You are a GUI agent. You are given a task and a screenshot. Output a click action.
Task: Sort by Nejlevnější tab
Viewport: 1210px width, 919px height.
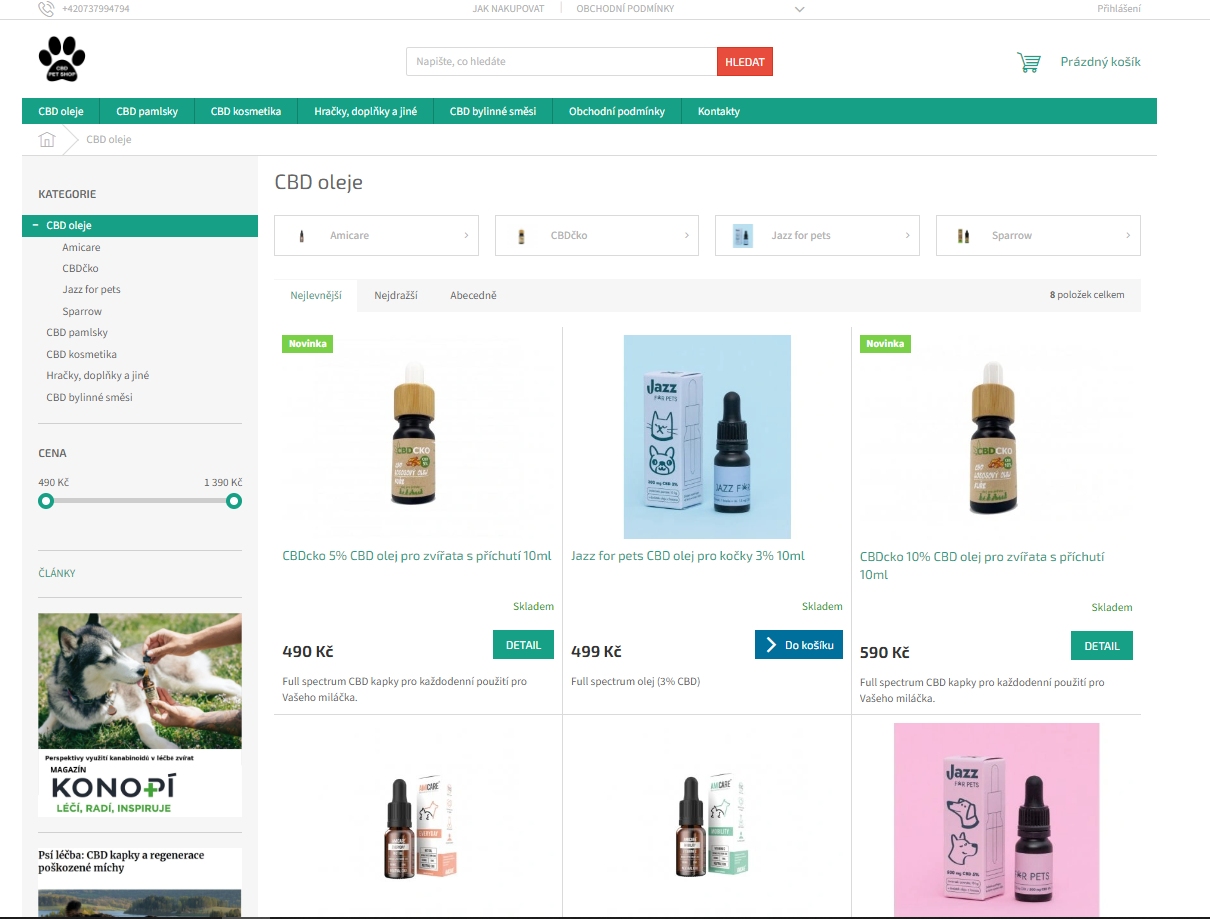click(316, 296)
